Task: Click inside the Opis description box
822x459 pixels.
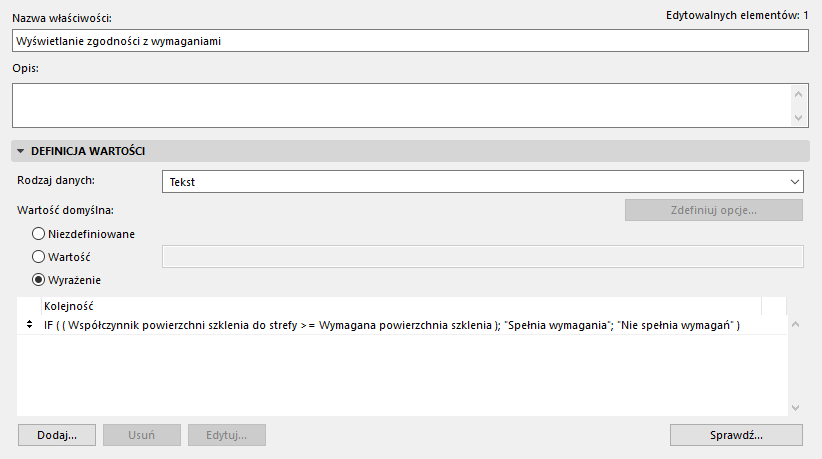Action: pos(400,105)
